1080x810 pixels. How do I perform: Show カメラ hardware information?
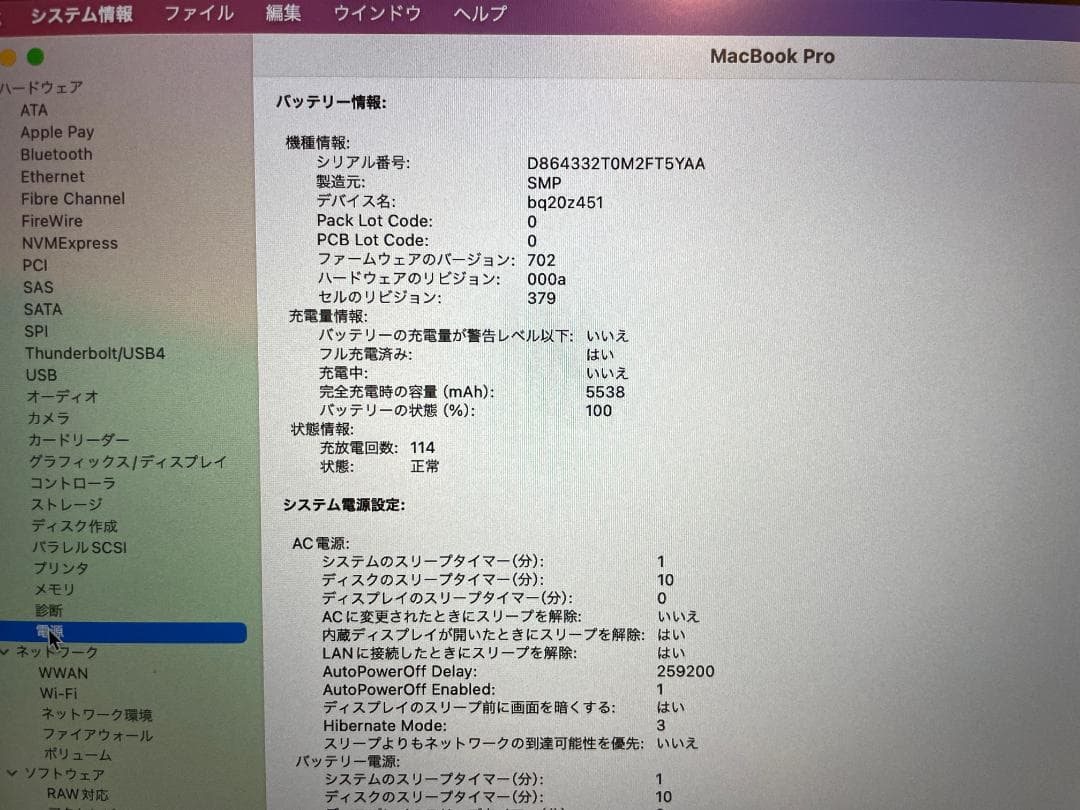point(47,418)
